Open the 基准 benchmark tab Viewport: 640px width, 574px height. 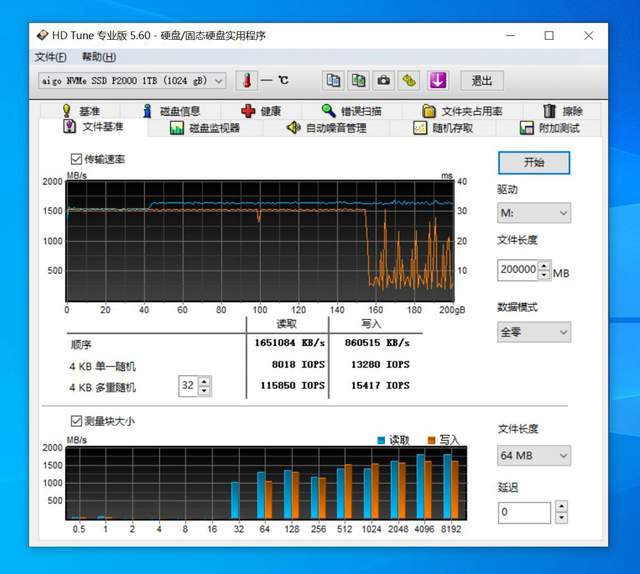81,111
